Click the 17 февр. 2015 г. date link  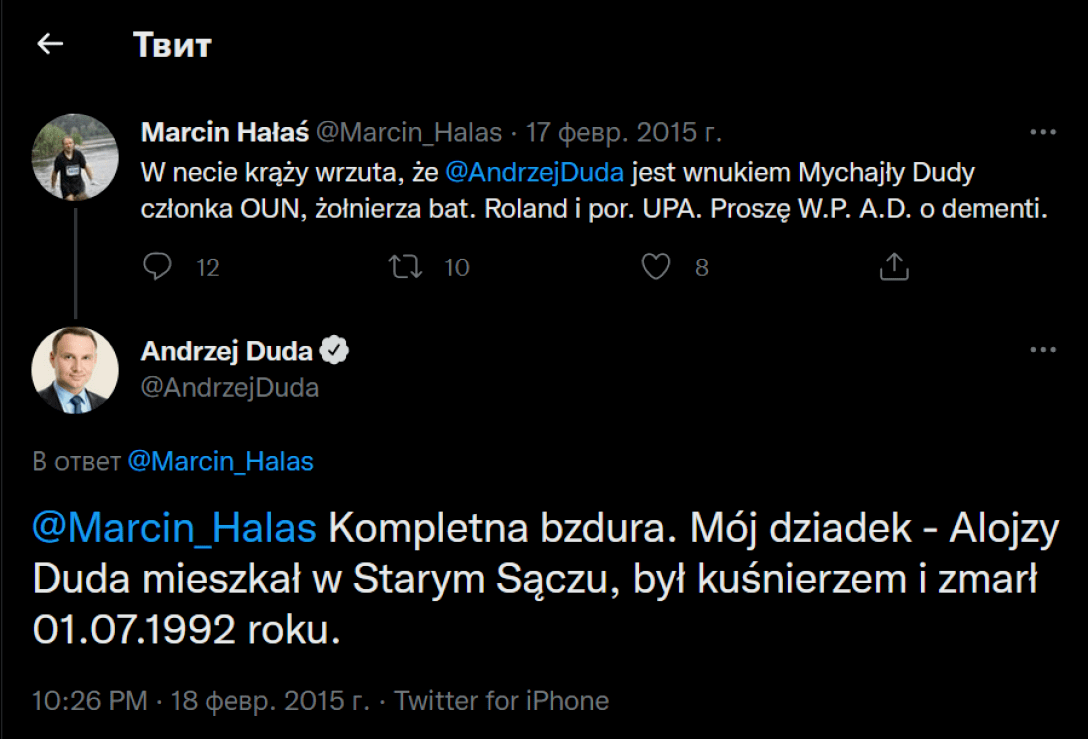point(625,132)
